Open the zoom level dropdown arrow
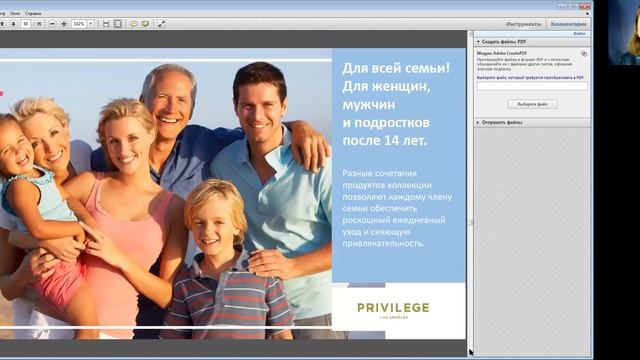Image resolution: width=640 pixels, height=360 pixels. 91,24
